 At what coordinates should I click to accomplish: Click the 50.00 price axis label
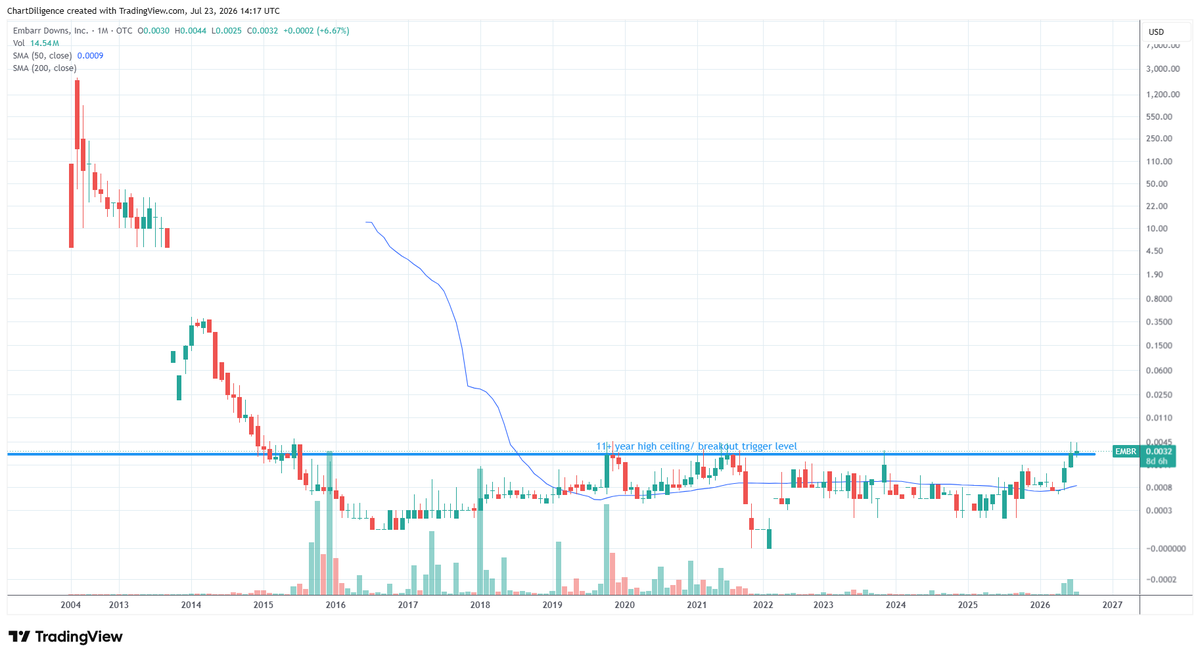coord(1159,183)
